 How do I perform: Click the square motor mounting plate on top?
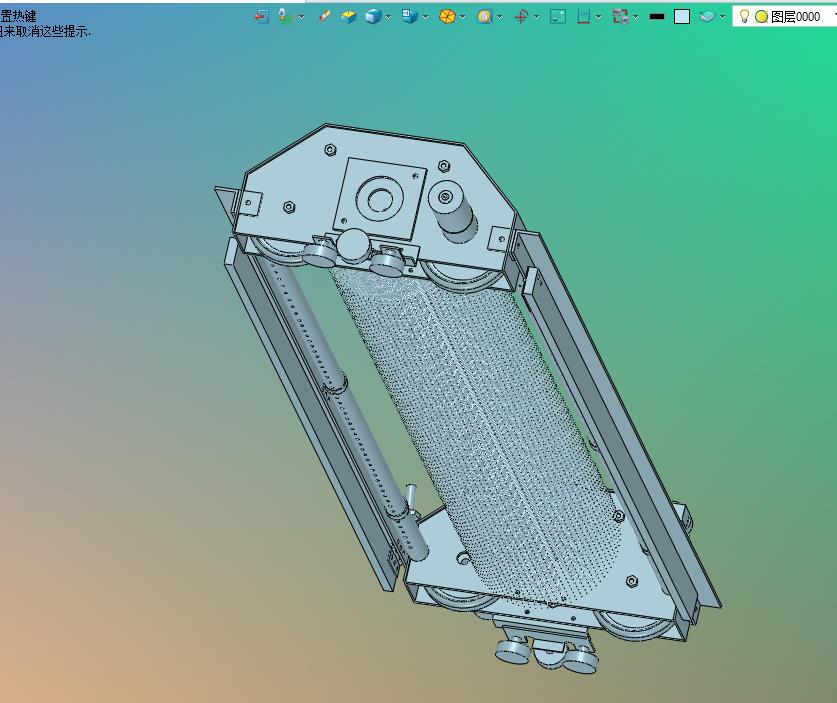pos(380,199)
